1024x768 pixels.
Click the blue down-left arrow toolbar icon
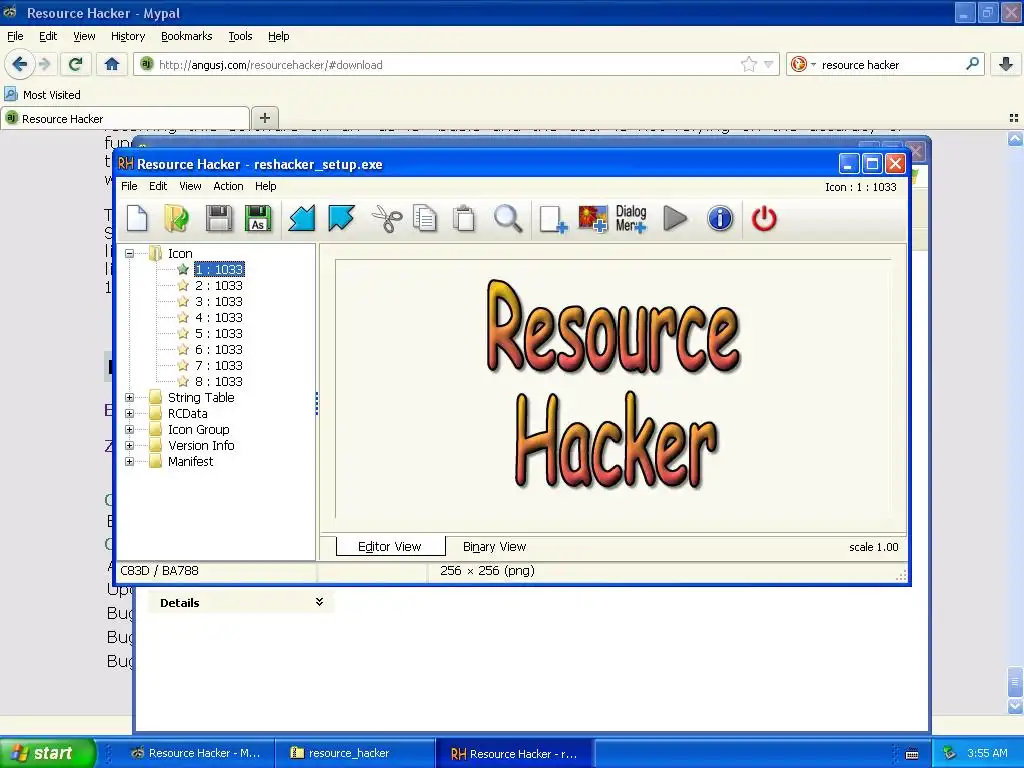tap(302, 218)
